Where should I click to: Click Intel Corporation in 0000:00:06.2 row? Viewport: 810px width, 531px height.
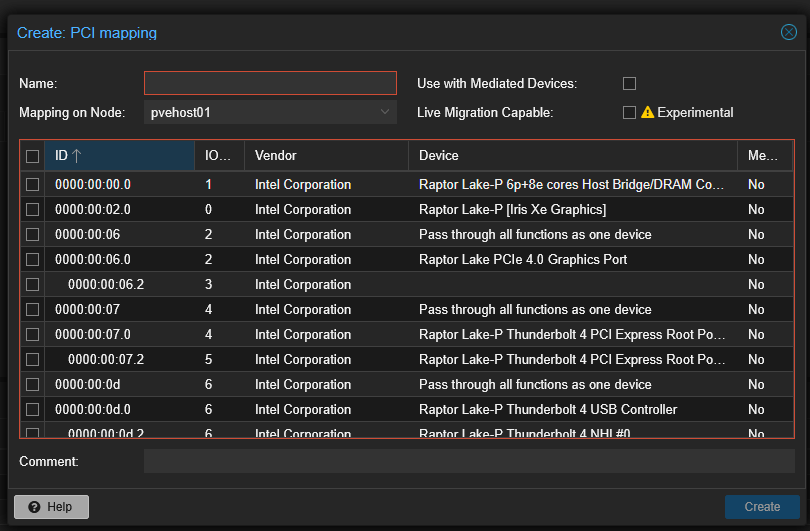[303, 285]
